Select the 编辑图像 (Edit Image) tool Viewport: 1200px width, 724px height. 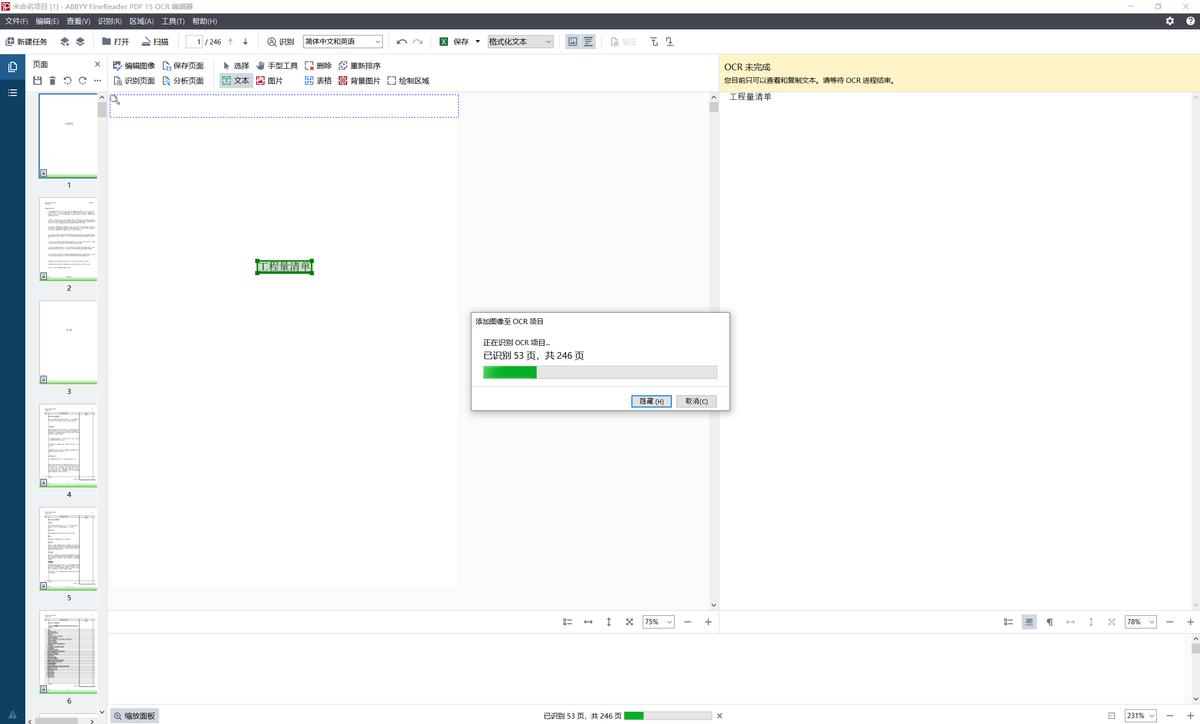coord(134,66)
